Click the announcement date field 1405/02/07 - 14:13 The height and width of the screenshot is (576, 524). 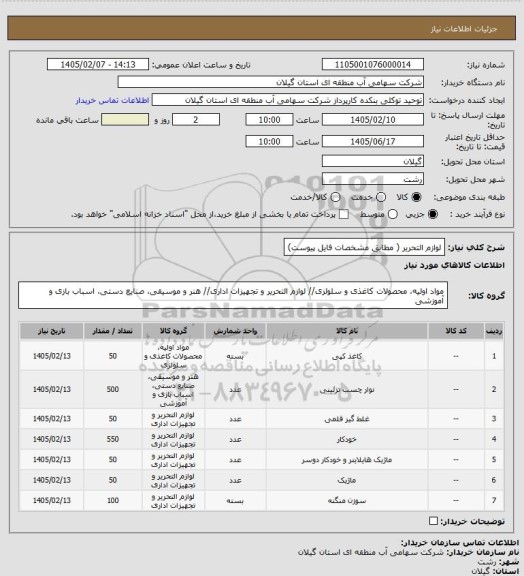click(98, 64)
